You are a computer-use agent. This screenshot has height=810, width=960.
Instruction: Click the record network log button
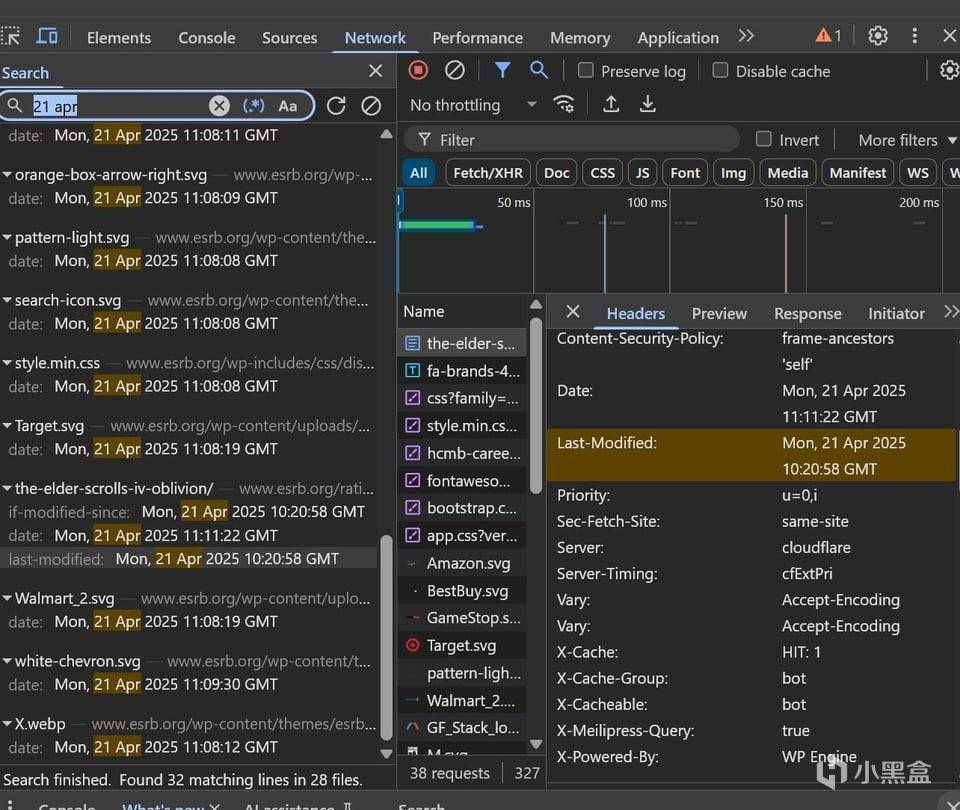tap(418, 70)
